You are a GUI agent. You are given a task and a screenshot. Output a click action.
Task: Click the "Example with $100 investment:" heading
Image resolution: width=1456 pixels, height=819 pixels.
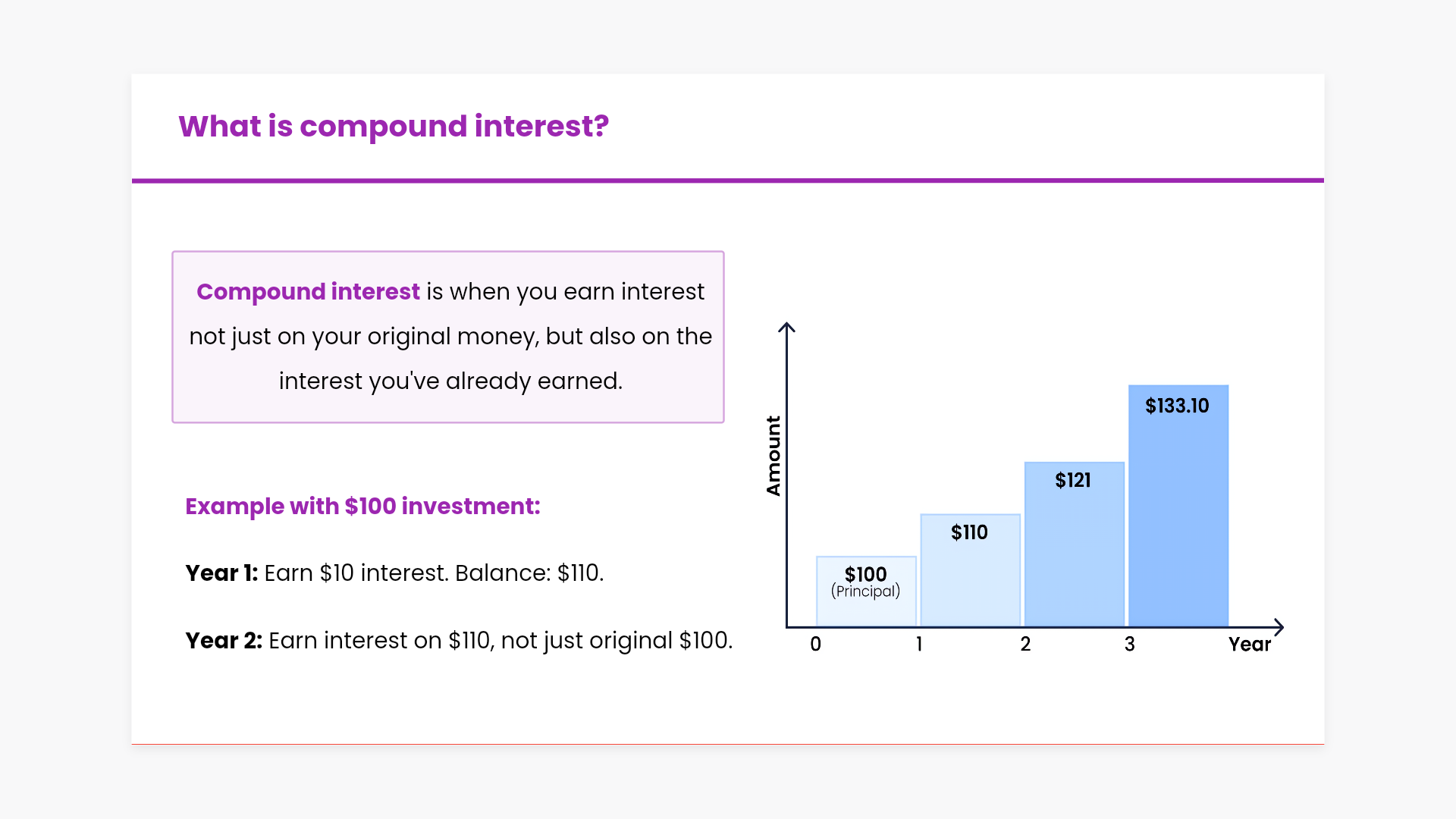click(x=362, y=506)
